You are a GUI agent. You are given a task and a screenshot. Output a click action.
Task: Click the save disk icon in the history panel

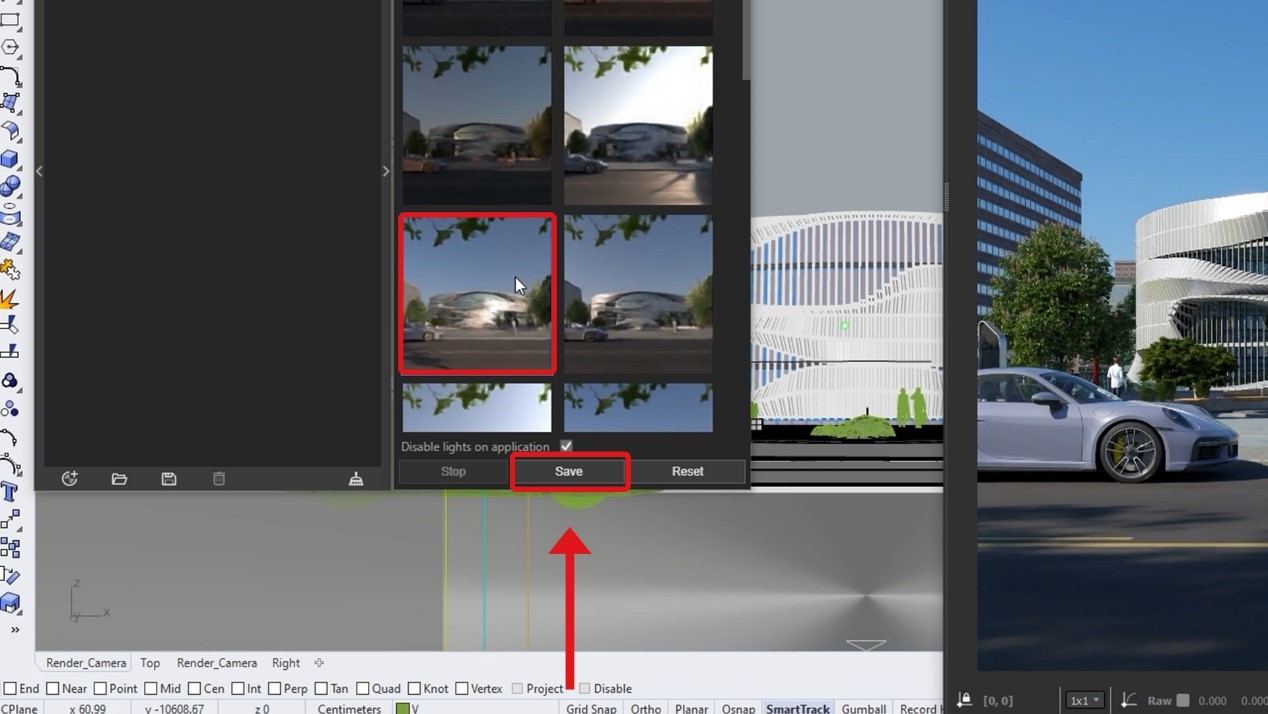click(169, 479)
